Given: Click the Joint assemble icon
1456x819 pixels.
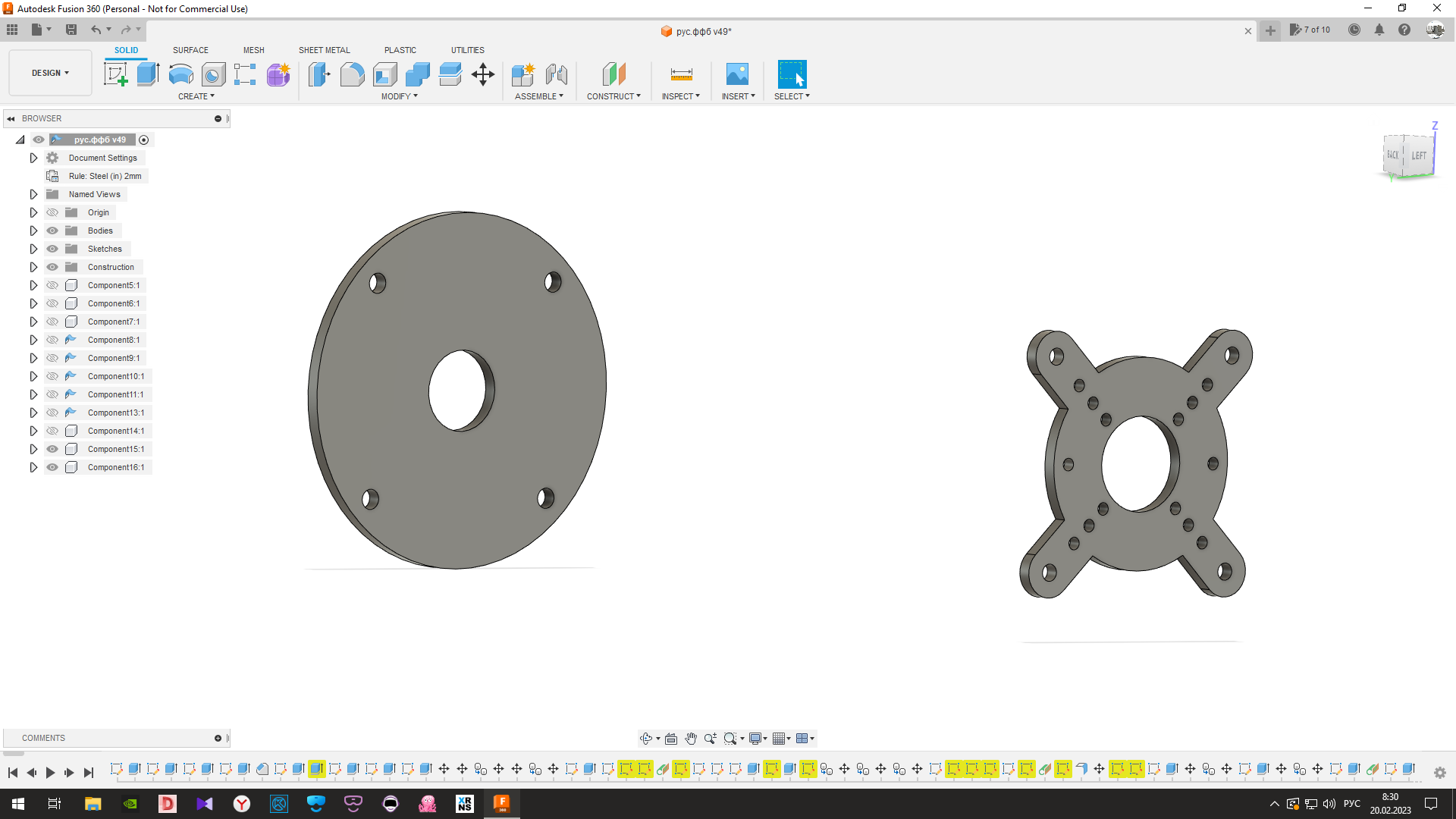Looking at the screenshot, I should (x=556, y=74).
